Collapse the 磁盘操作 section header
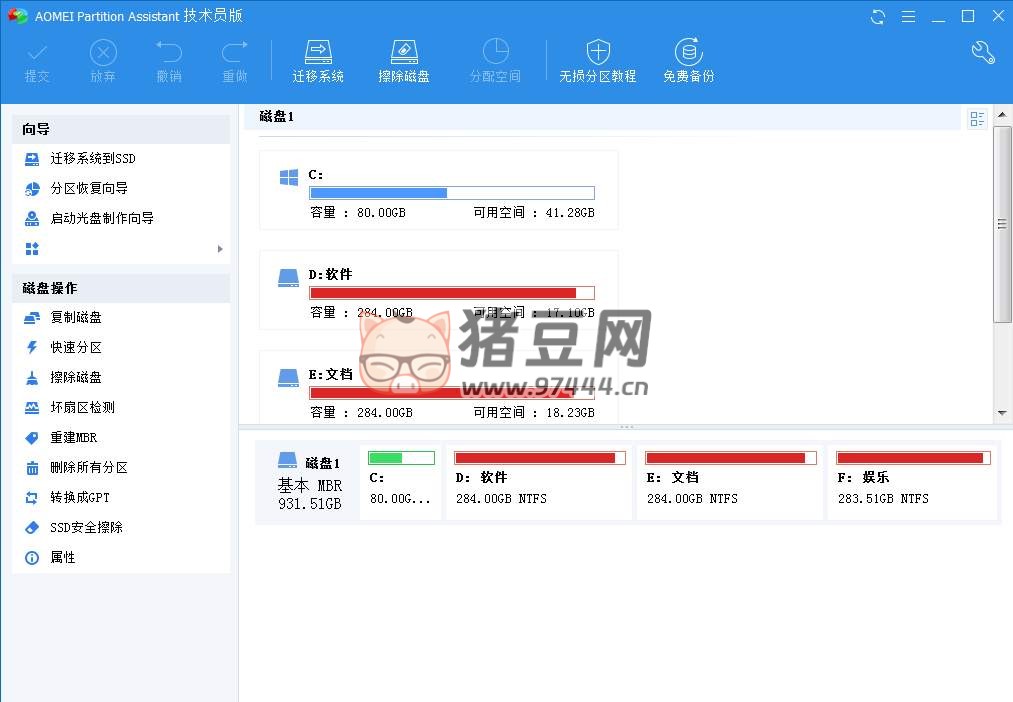 click(121, 288)
